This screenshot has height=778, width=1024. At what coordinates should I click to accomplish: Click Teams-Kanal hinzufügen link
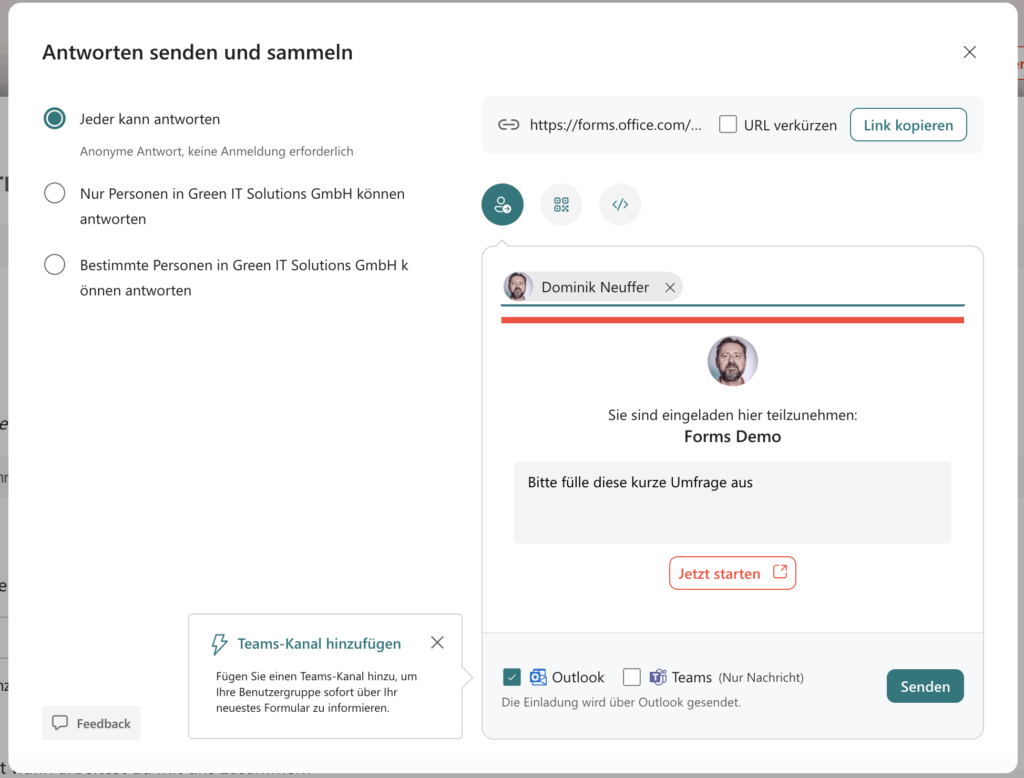pos(319,643)
